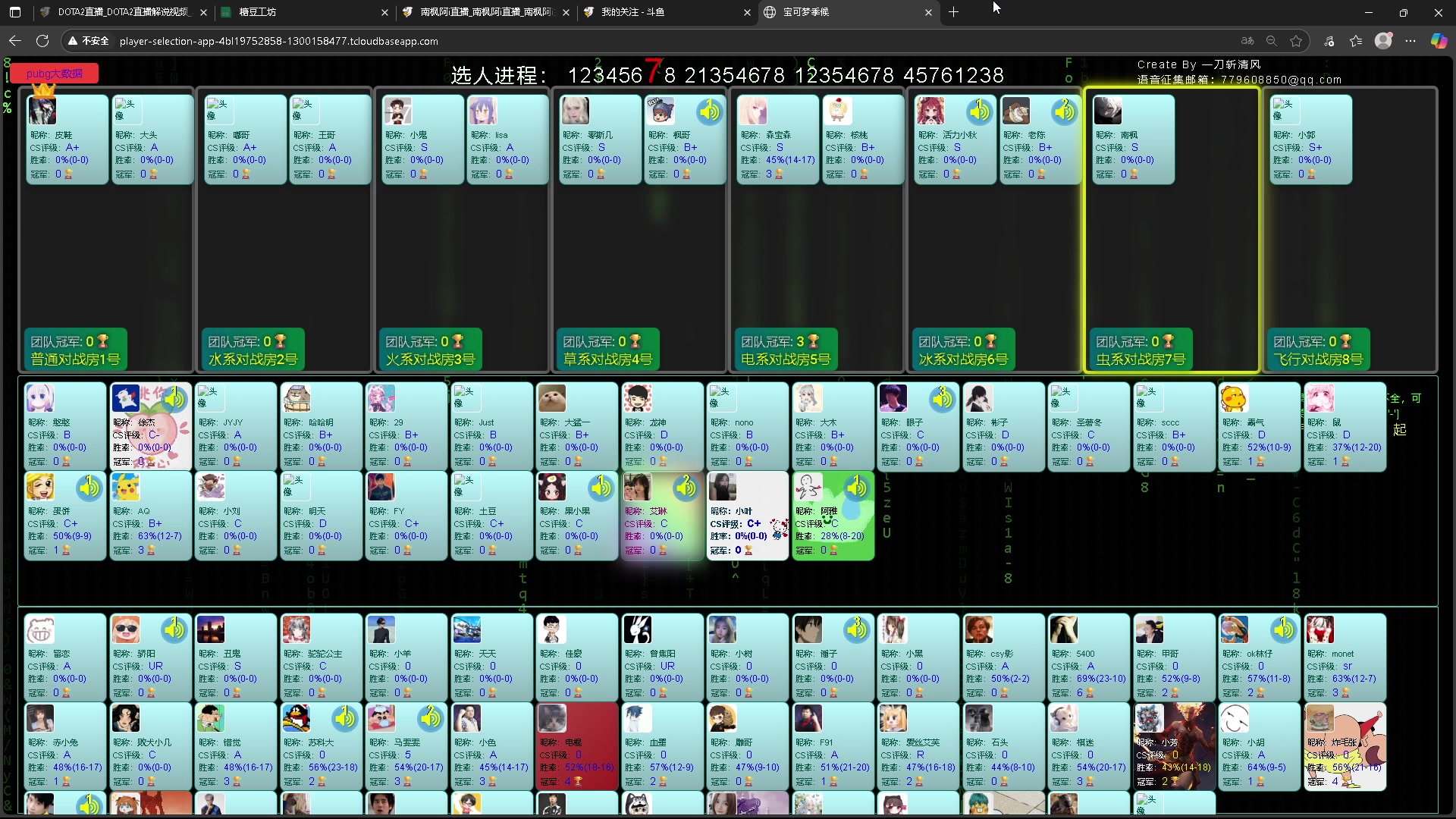Select the player card for csy影
The width and height of the screenshot is (1456, 819).
click(x=1003, y=657)
